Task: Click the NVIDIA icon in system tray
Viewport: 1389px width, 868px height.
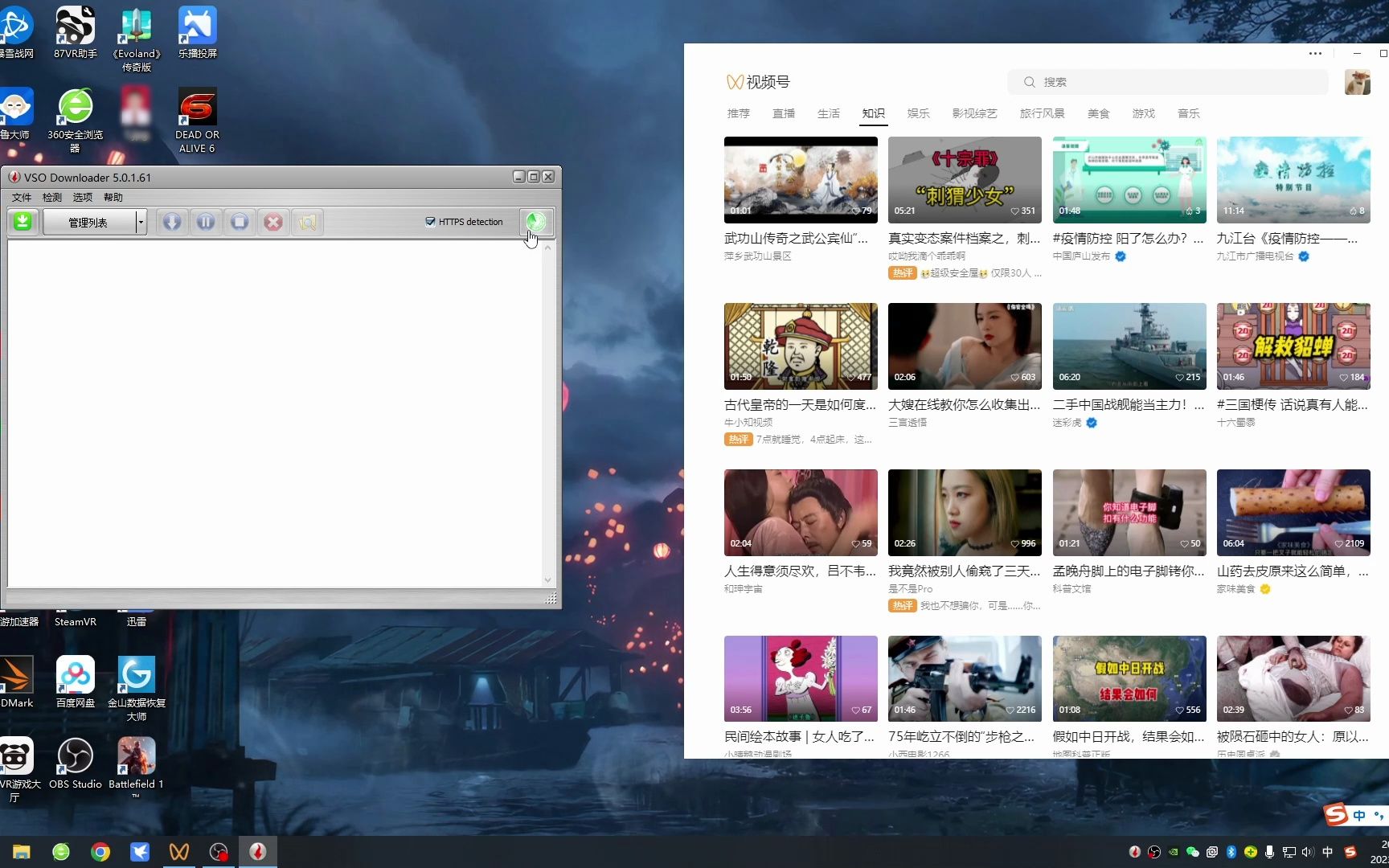Action: point(1174,852)
